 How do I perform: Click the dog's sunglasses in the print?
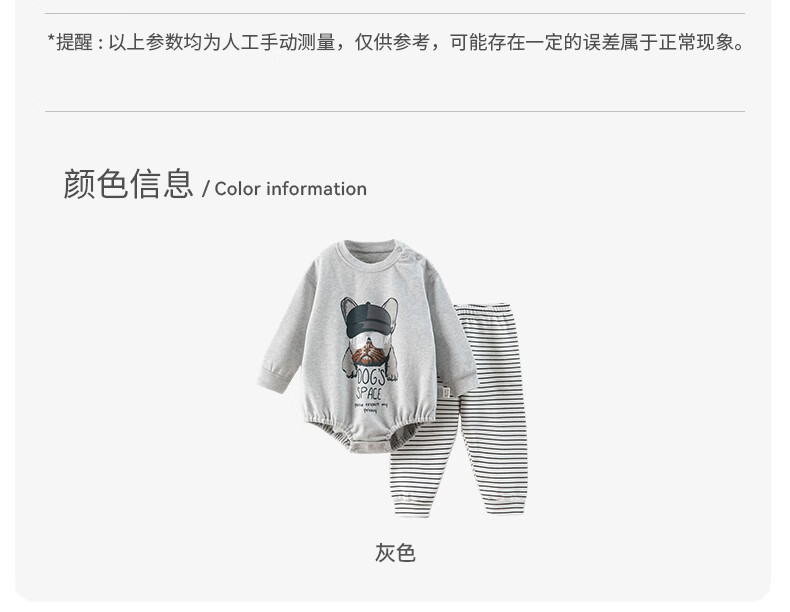(369, 343)
